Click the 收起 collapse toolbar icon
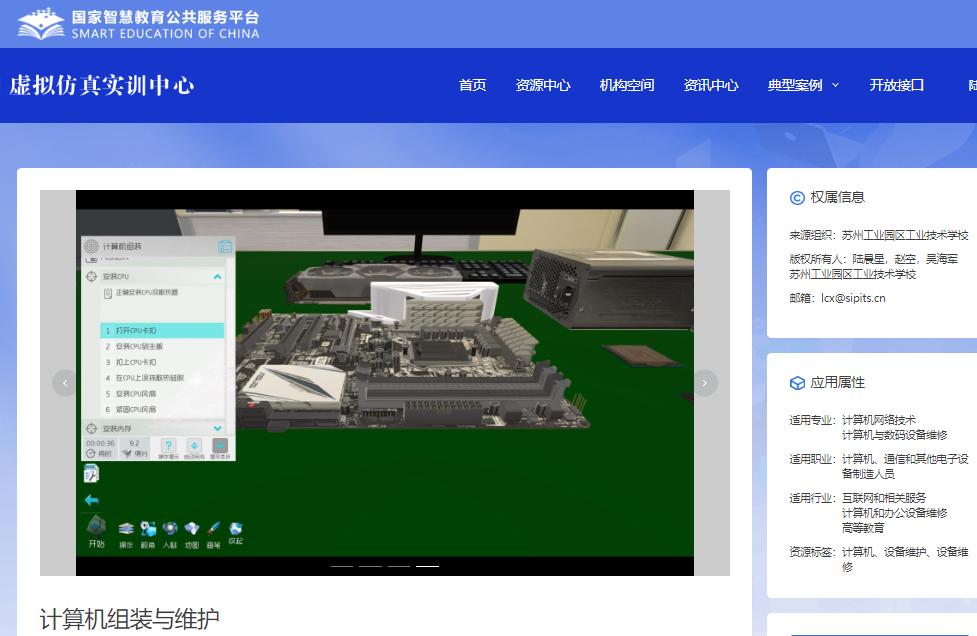Viewport: 977px width, 636px height. point(236,530)
